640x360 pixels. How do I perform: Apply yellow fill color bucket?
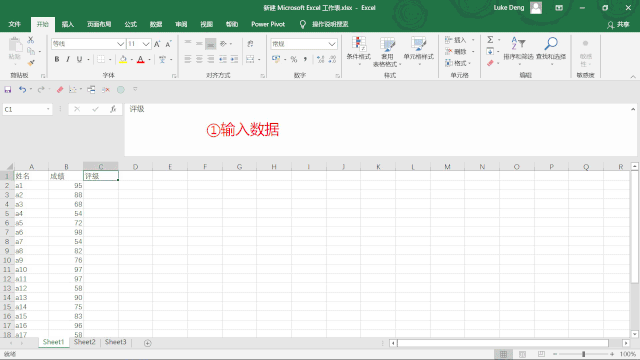tap(123, 60)
